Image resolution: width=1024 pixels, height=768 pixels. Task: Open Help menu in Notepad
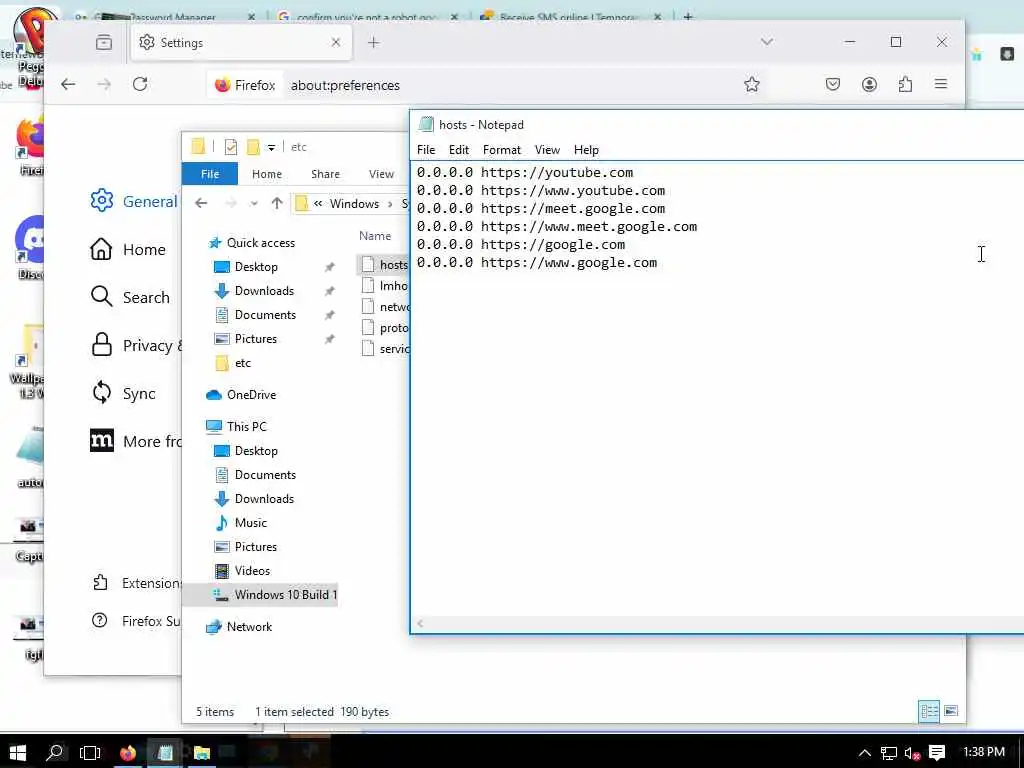pos(586,150)
